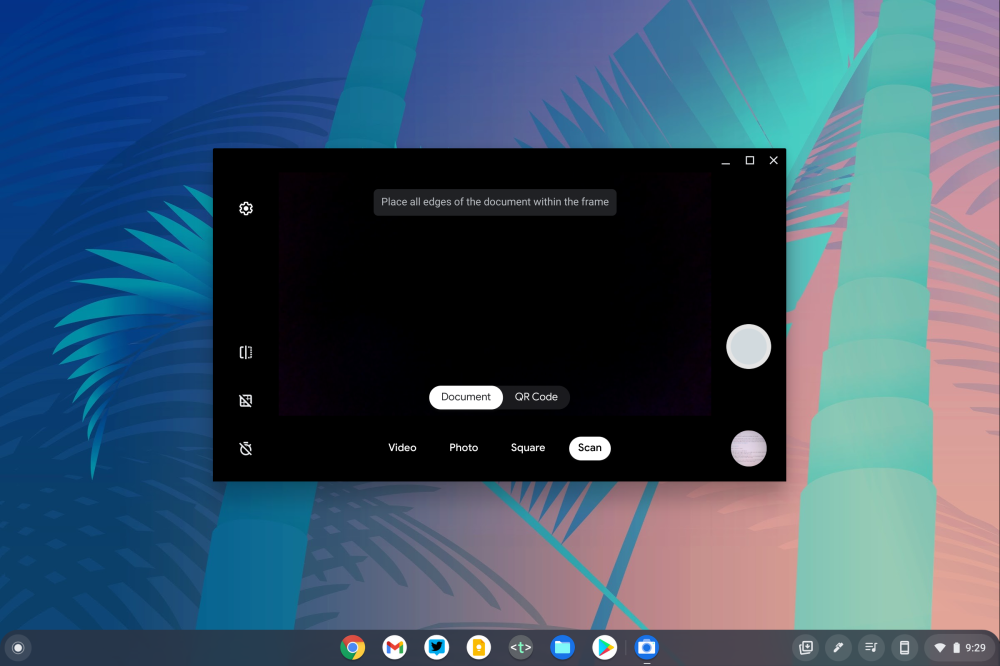Switch to Photo mode

[x=463, y=448]
